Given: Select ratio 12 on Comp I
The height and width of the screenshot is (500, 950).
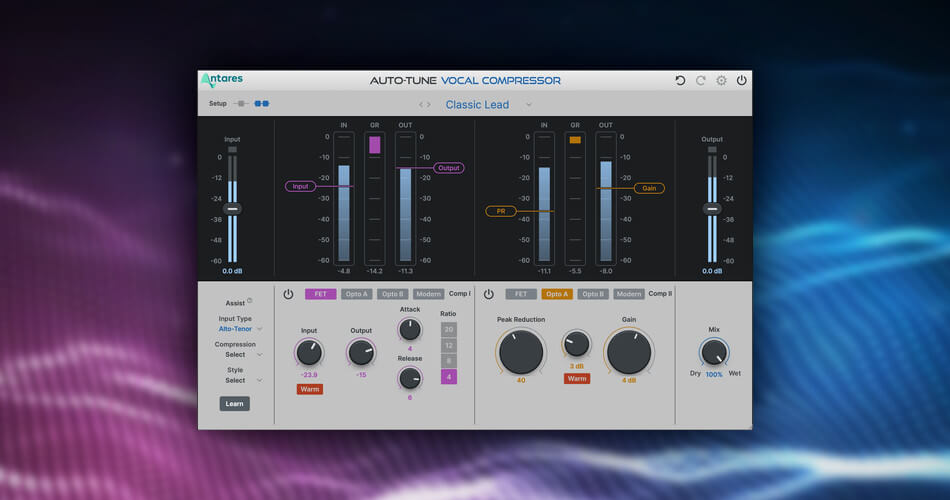Looking at the screenshot, I should 449,345.
